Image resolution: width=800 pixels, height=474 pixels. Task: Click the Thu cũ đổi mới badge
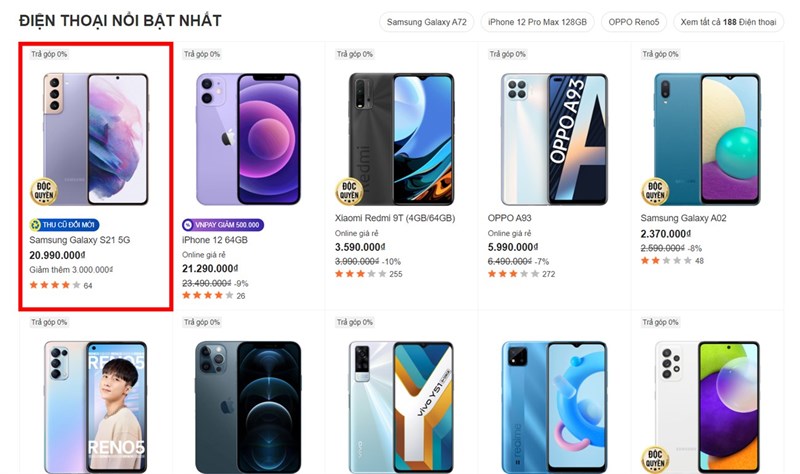[64, 225]
